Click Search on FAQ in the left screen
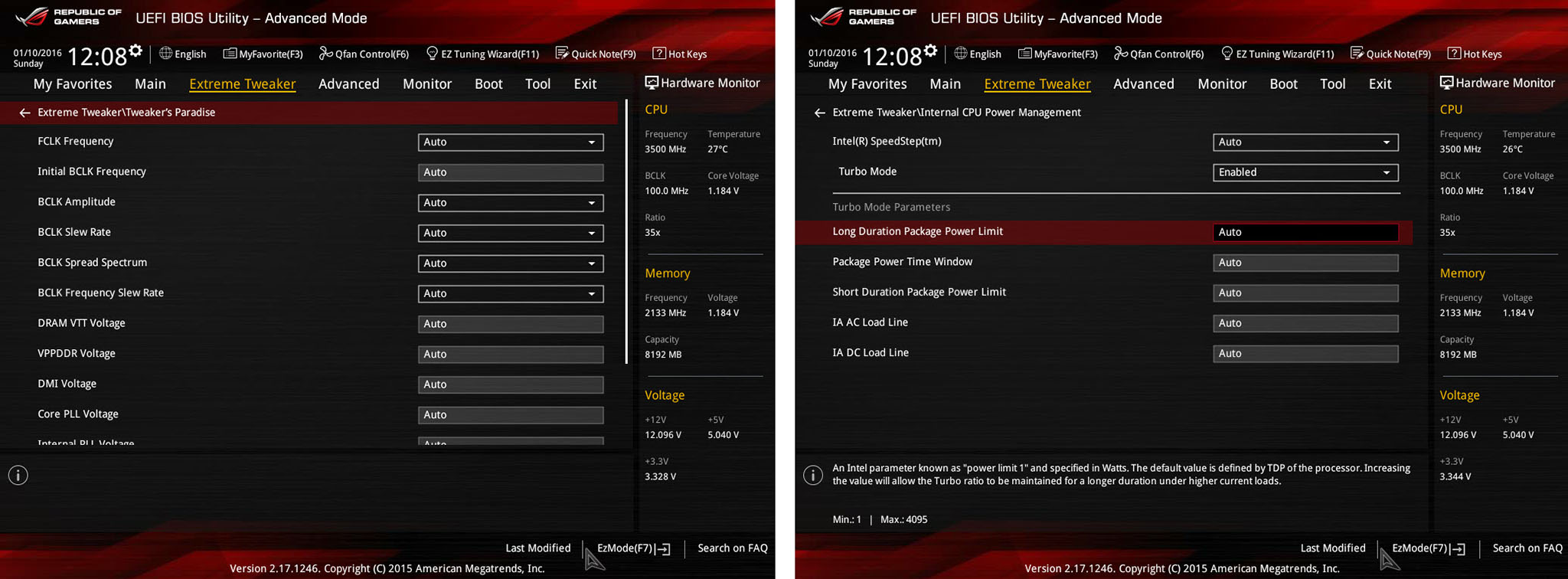 [733, 548]
